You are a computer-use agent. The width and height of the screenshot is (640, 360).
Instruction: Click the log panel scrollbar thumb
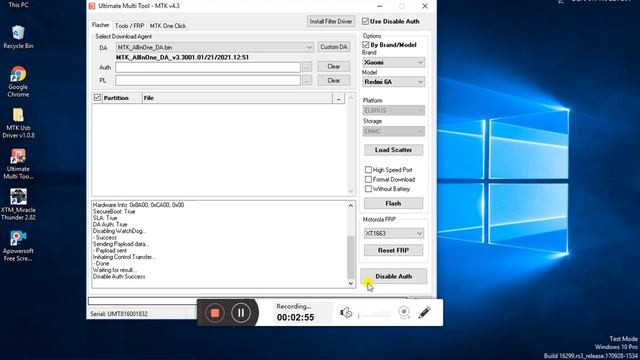coord(351,258)
